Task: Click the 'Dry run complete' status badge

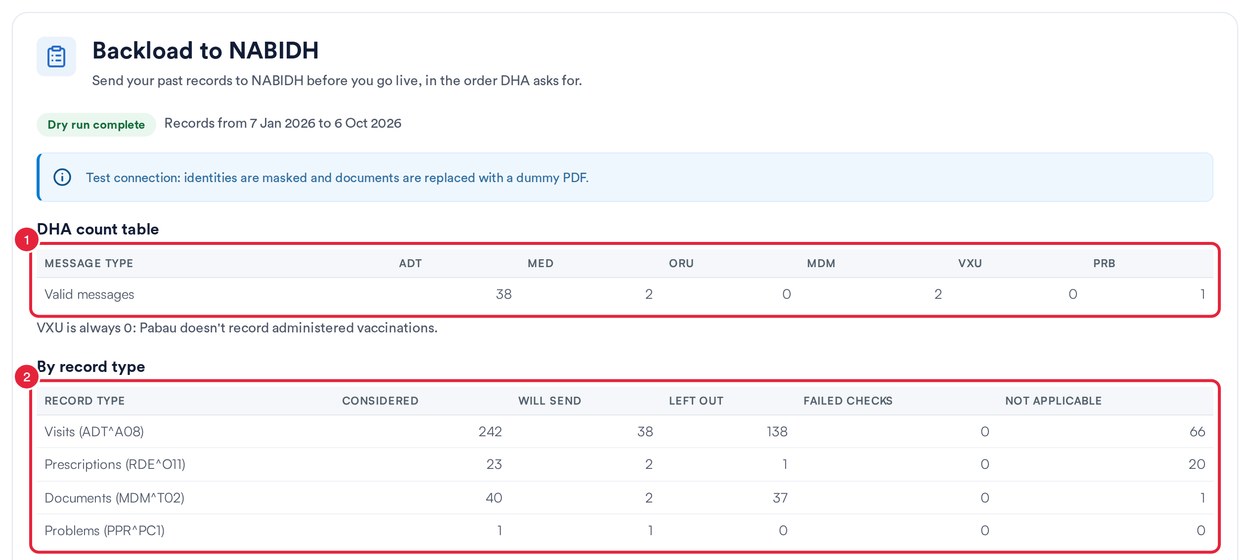Action: tap(96, 125)
